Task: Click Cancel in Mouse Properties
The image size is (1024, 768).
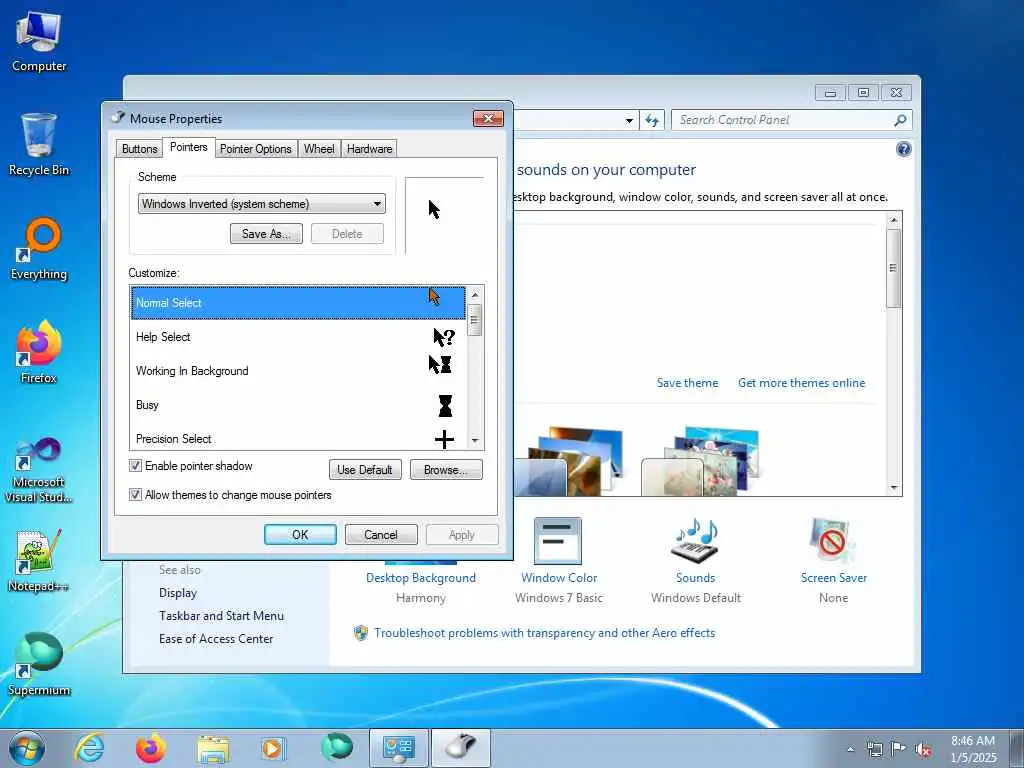Action: [381, 534]
